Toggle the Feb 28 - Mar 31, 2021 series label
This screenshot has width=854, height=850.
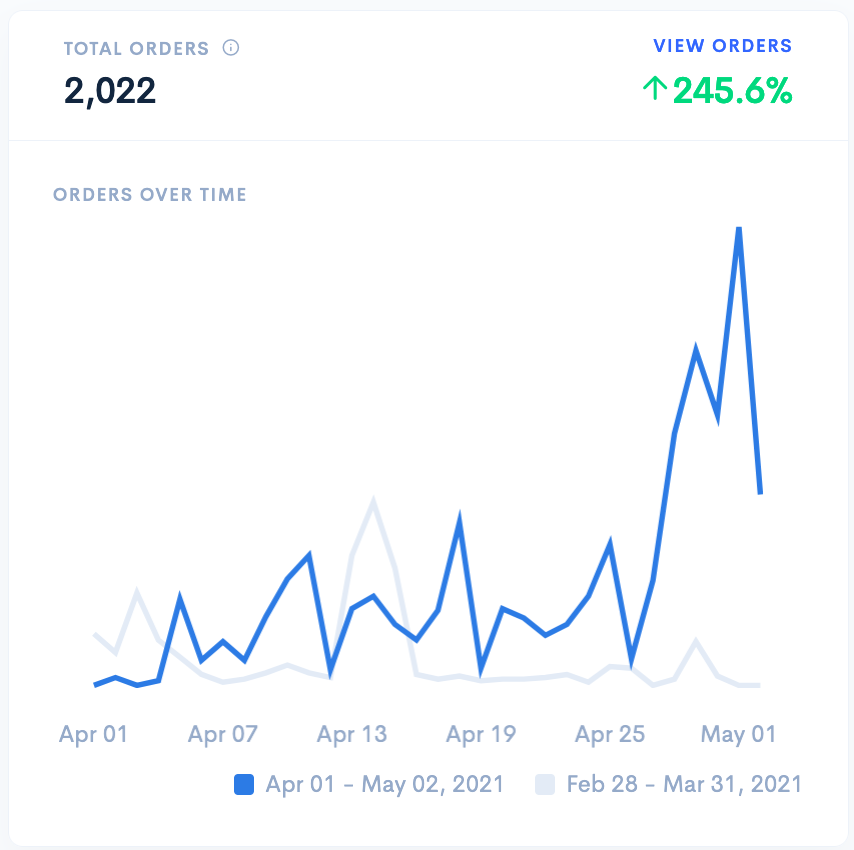tap(684, 784)
